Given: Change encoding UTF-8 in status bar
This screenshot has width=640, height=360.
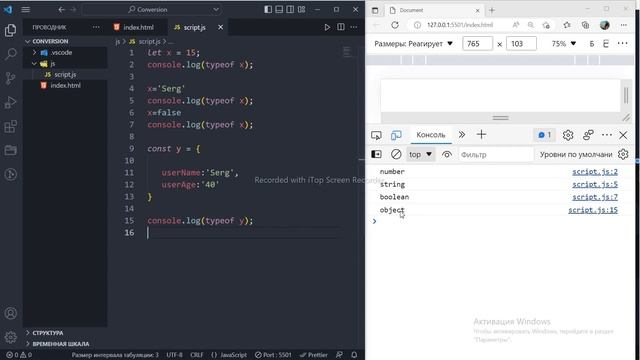Looking at the screenshot, I should click(x=175, y=355).
